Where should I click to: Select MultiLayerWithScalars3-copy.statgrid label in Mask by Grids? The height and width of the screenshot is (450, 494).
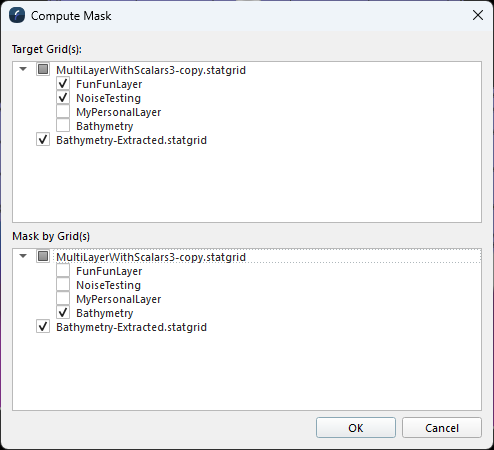151,257
